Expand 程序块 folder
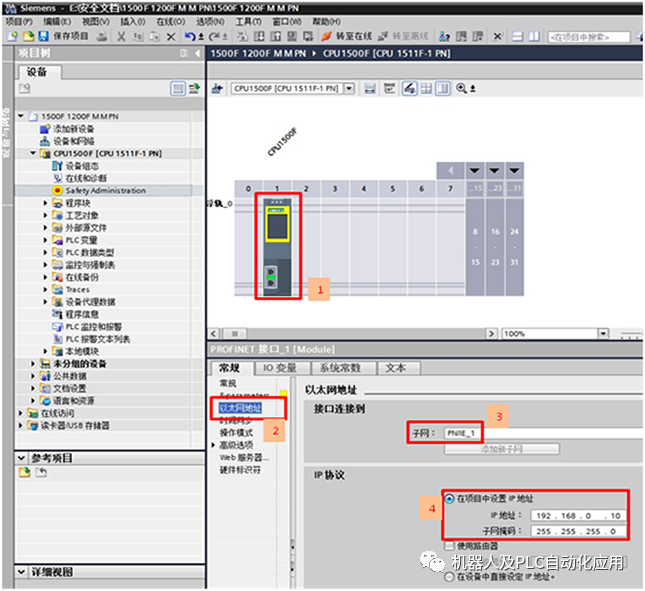Viewport: 645px width, 591px height. pos(46,203)
